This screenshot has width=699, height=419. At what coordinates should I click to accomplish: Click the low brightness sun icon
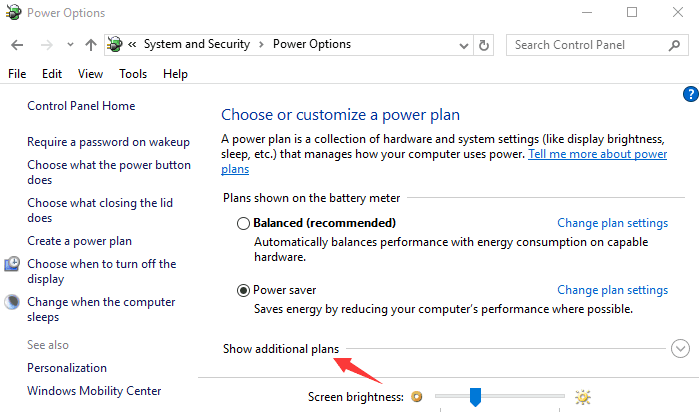(417, 396)
